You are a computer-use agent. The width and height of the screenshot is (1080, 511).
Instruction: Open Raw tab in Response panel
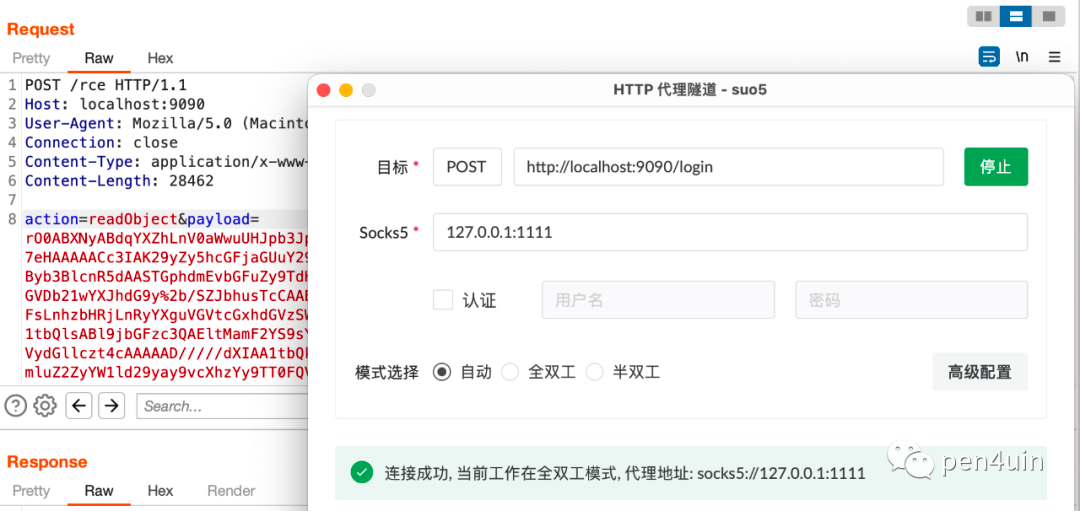[x=99, y=490]
